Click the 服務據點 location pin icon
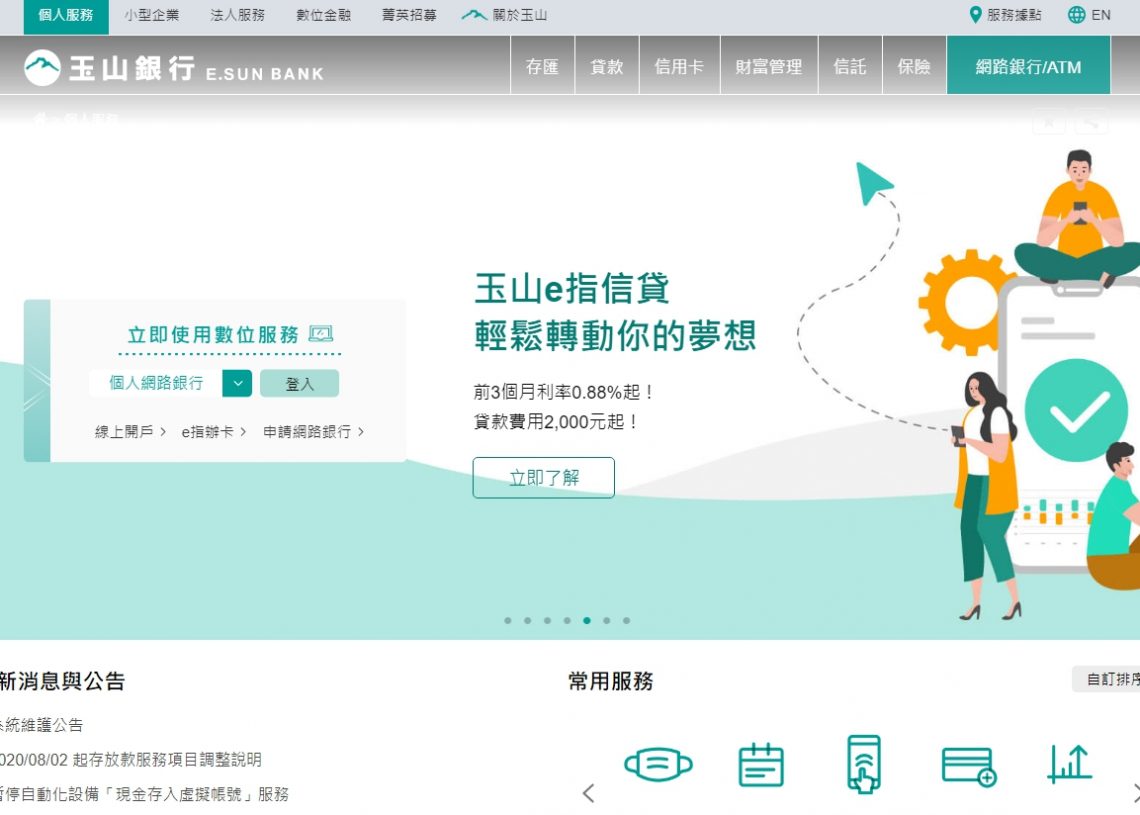The image size is (1140, 815). tap(976, 15)
